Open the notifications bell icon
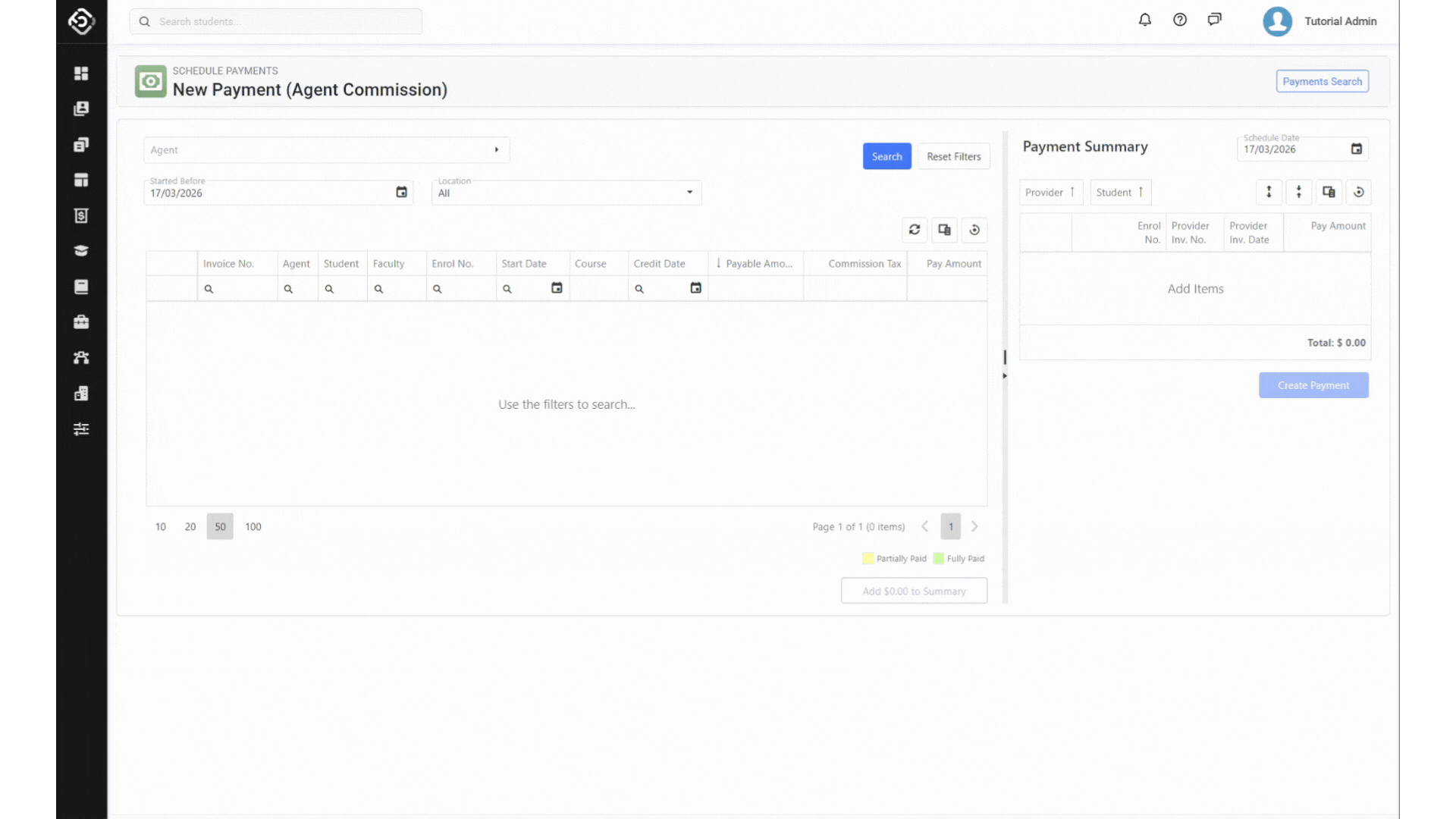This screenshot has height=819, width=1456. 1145,20
